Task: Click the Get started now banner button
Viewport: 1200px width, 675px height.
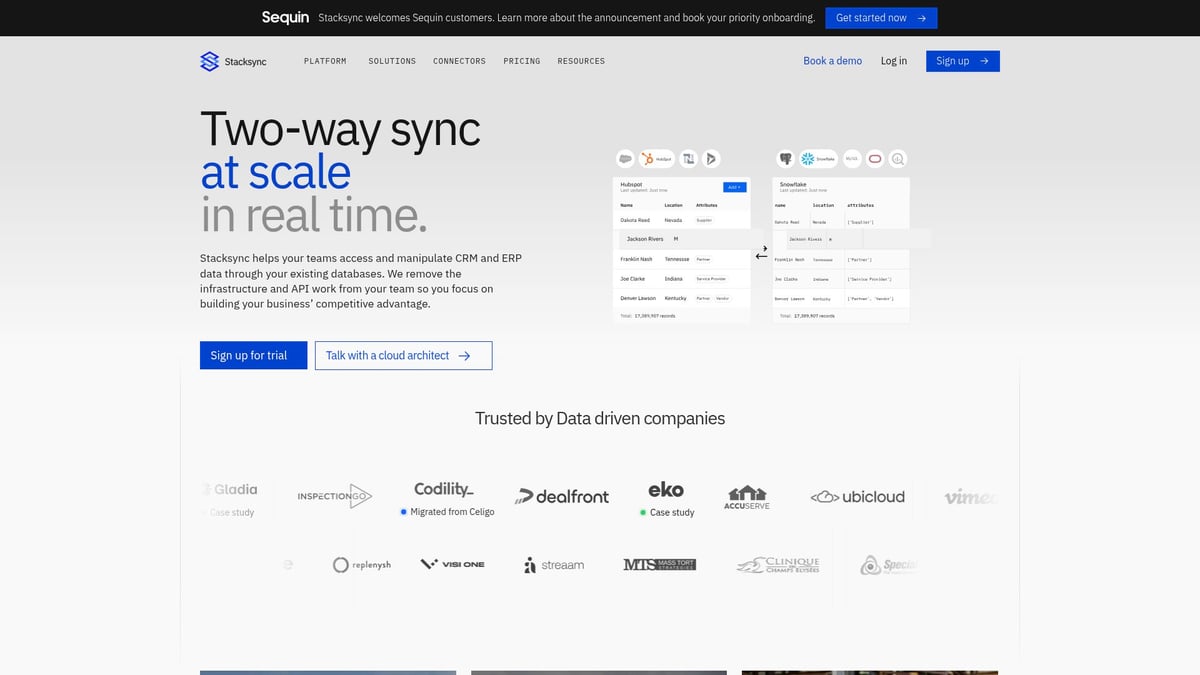Action: (x=880, y=17)
